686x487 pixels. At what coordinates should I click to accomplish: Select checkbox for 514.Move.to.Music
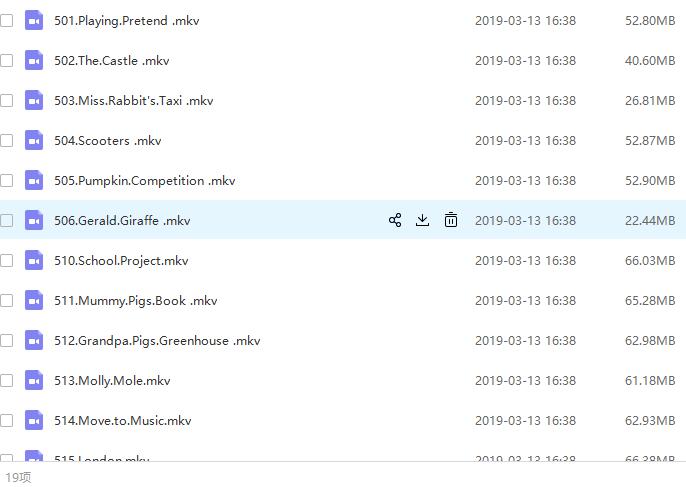6,420
